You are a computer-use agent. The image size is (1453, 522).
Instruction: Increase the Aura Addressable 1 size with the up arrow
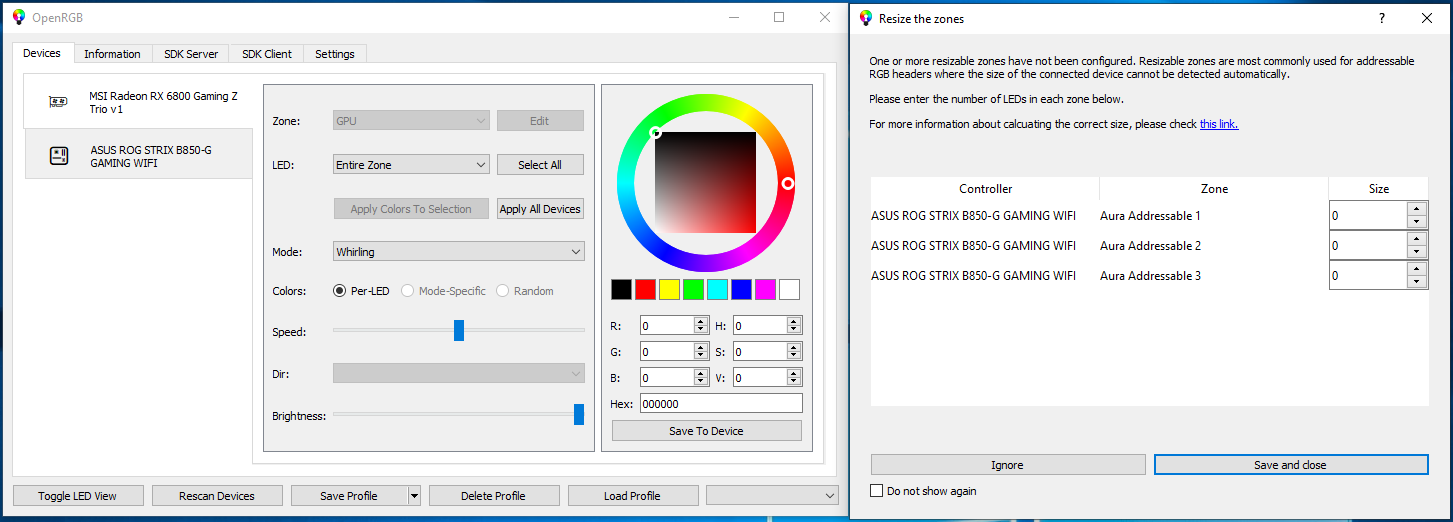coord(1416,209)
